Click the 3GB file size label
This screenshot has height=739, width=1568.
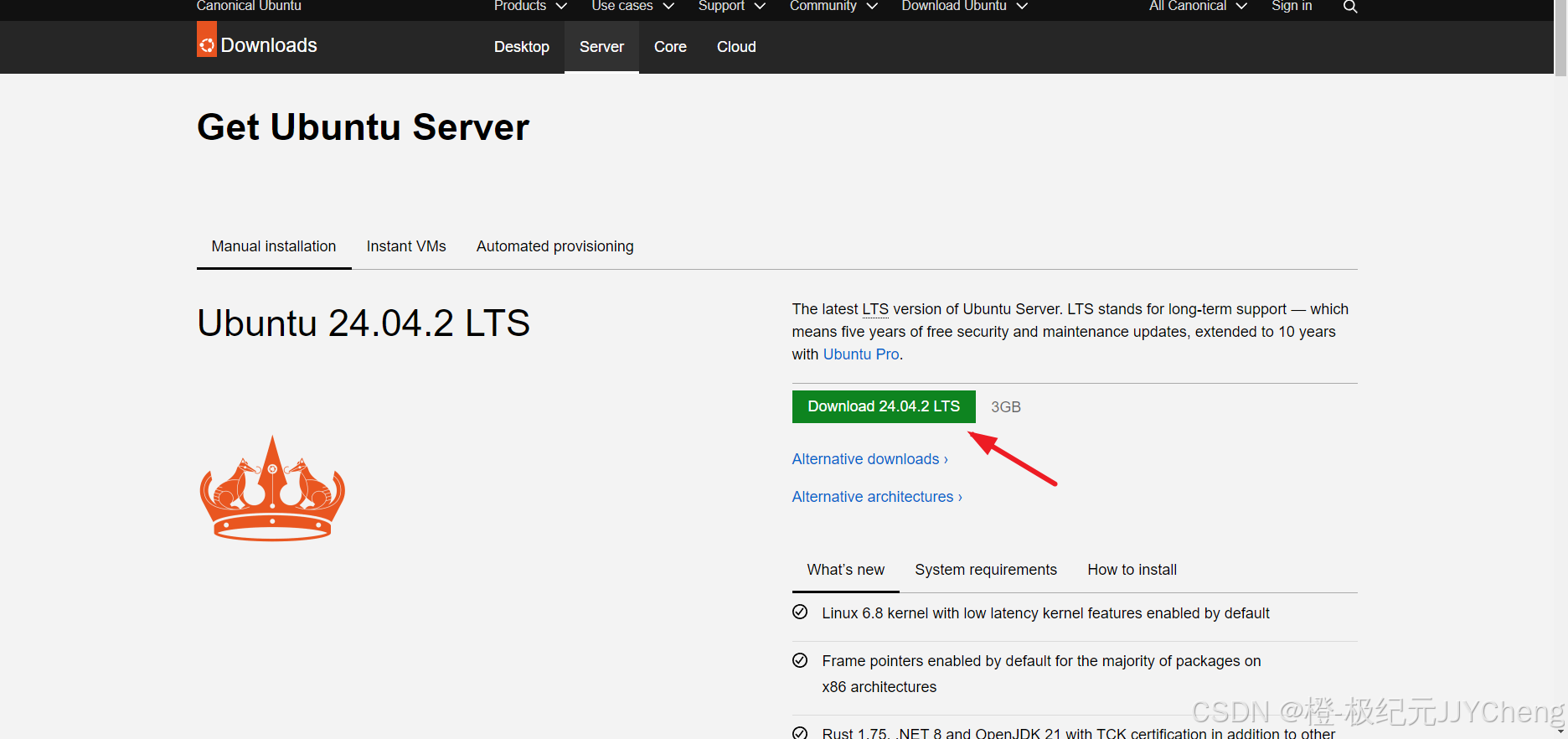coord(1006,407)
